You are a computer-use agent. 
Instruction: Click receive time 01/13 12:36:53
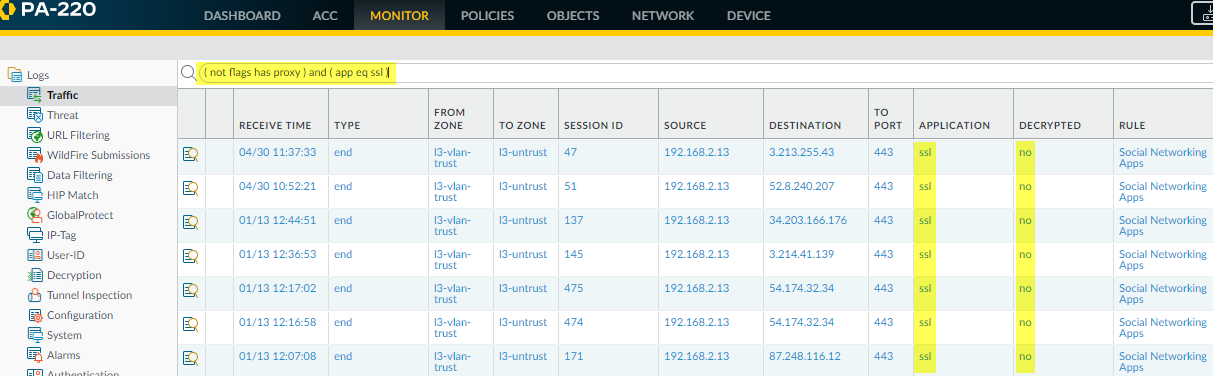pos(277,254)
